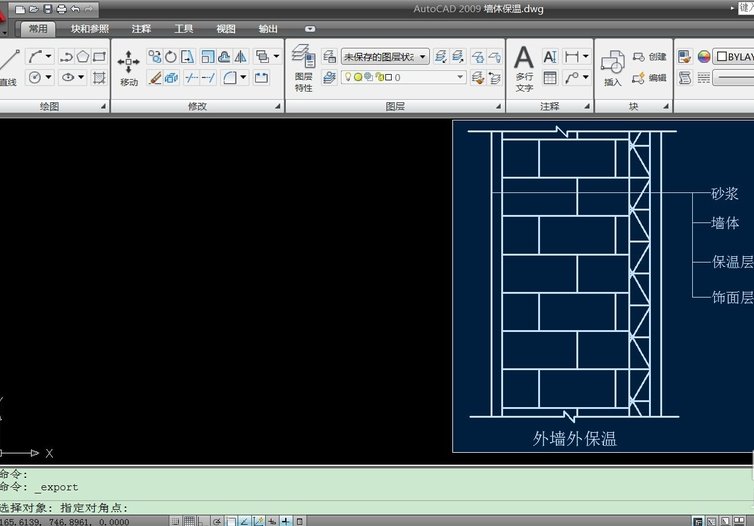Click the Print icon in quick access toolbar
This screenshot has width=754, height=526.
62,9
